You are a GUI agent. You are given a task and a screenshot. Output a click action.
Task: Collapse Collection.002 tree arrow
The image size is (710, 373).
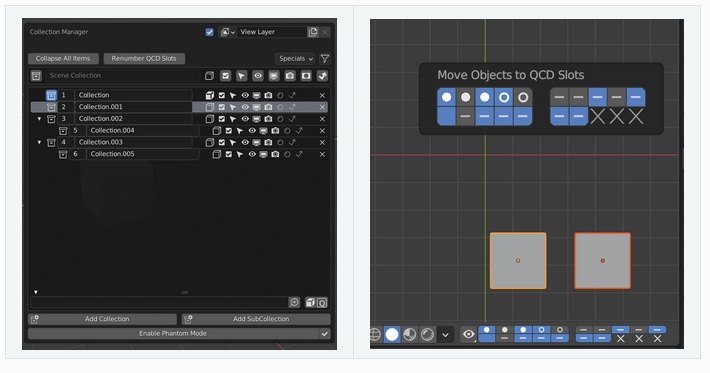[39, 119]
